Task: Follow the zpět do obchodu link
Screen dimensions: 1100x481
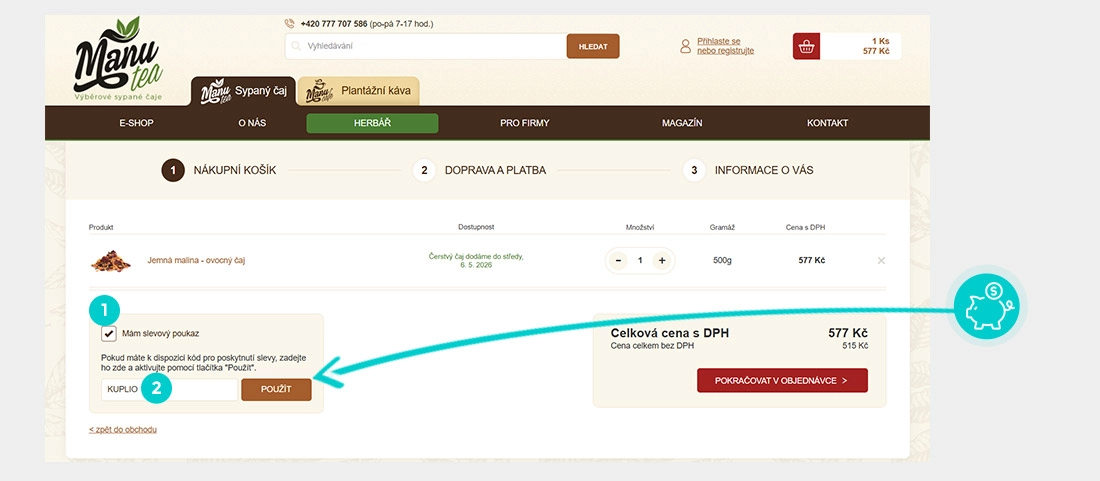Action: click(123, 429)
